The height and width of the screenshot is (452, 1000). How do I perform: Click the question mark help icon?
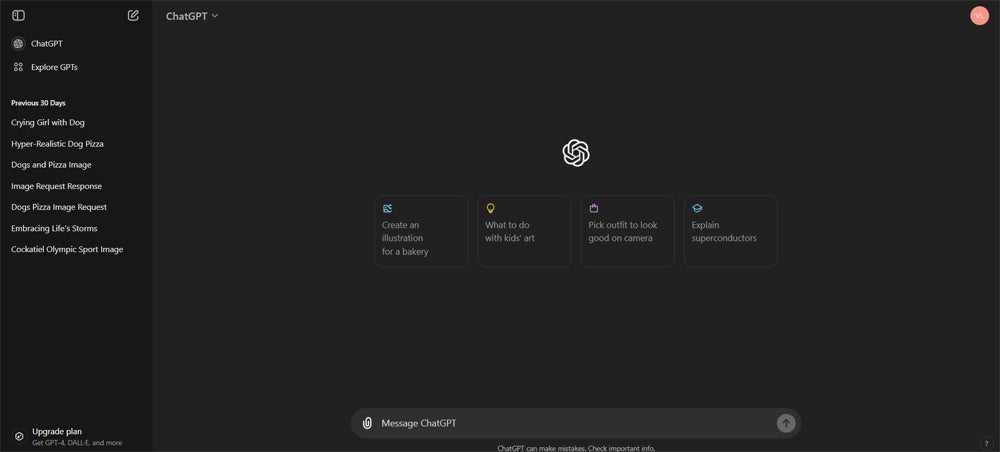coord(986,443)
